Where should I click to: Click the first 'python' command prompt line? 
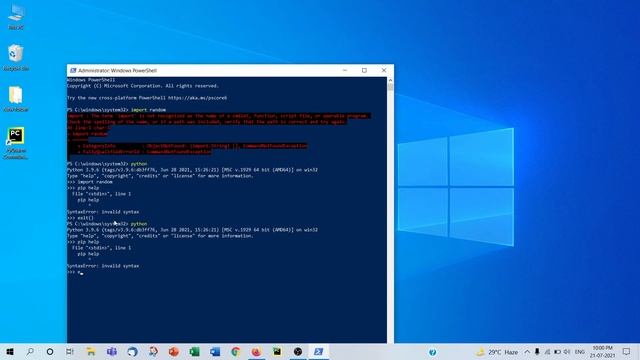pos(107,164)
